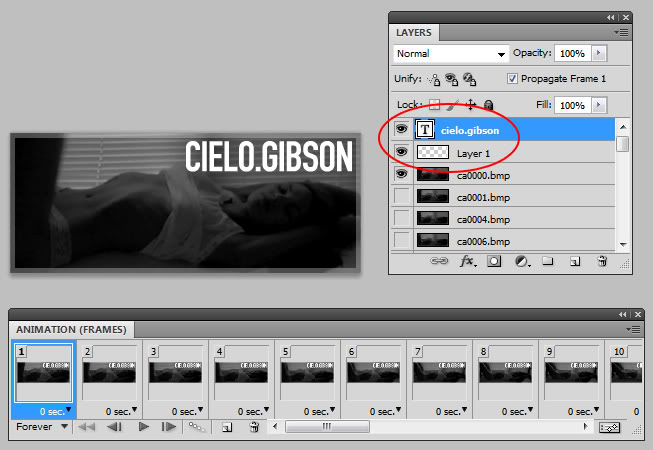Select the ANIMATION (FRAMES) tab

70,329
